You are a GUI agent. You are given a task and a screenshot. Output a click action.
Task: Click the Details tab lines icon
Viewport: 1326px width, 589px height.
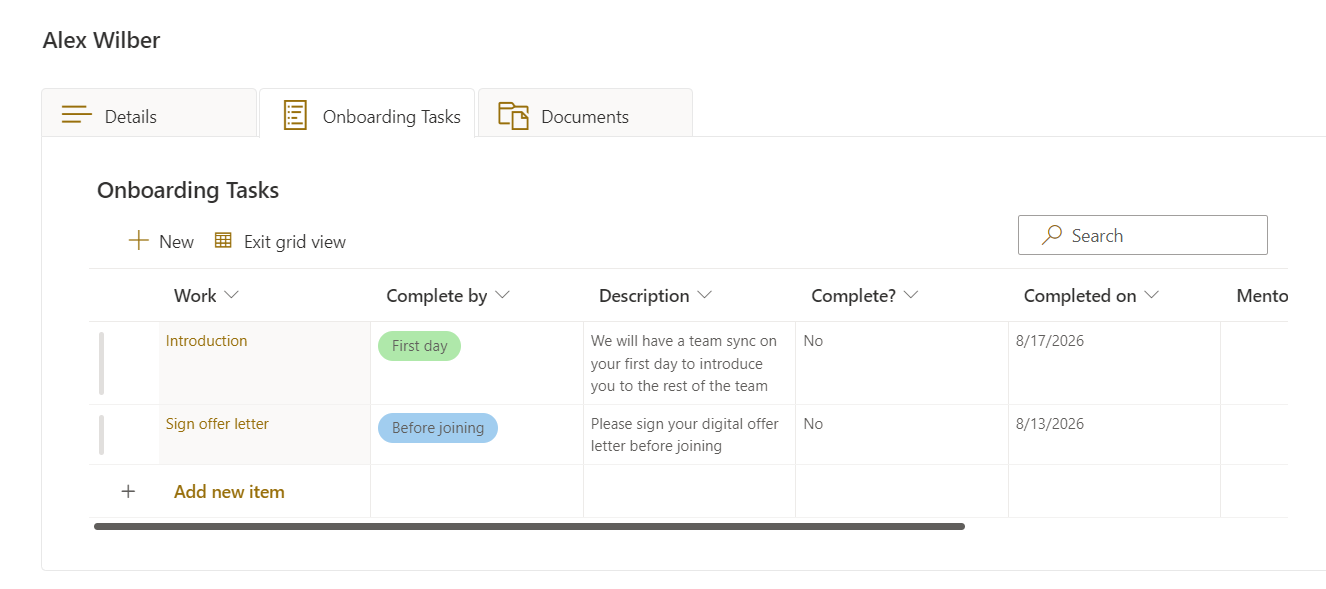(77, 115)
